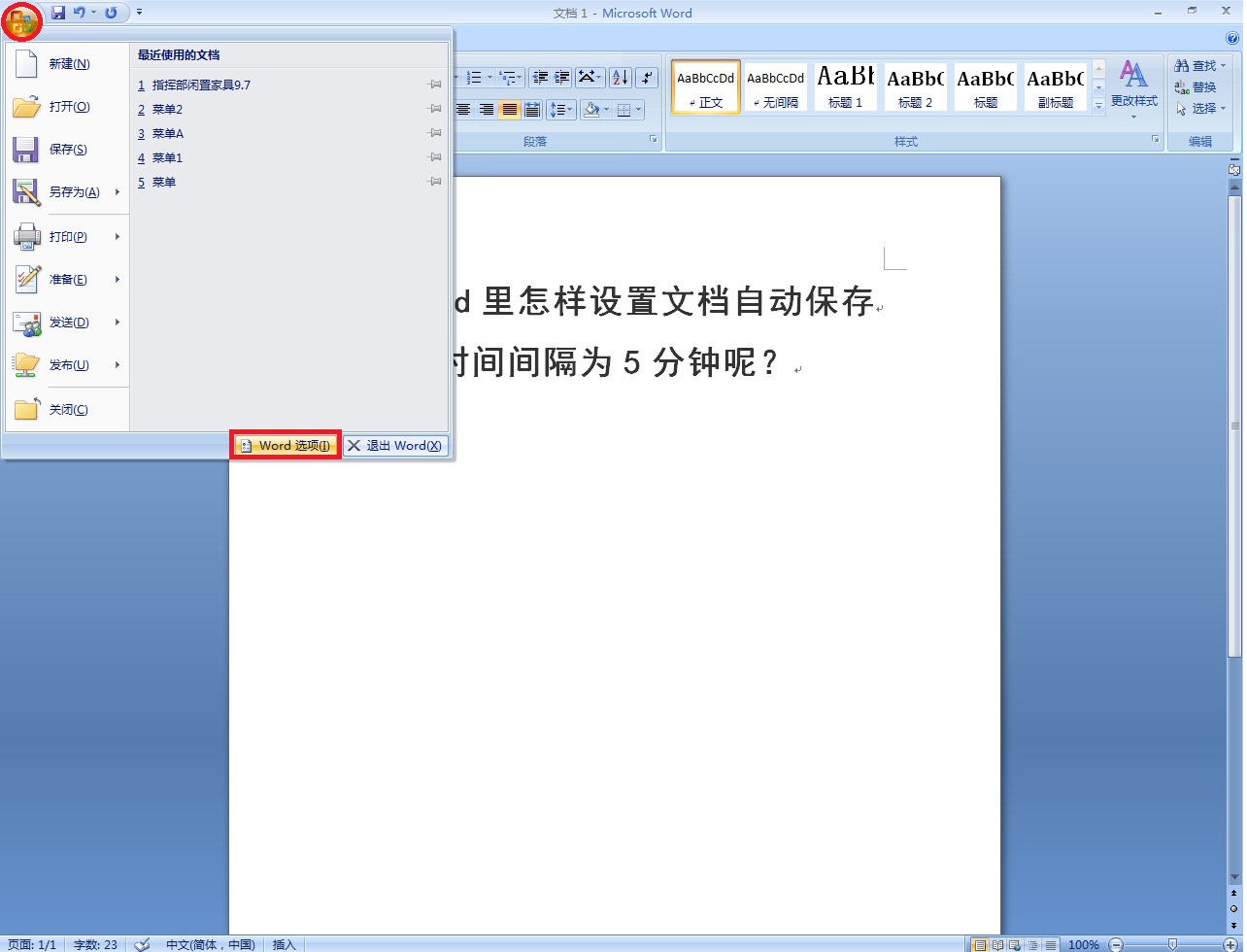
Task: Click the zoom out minus button
Action: 1116,944
